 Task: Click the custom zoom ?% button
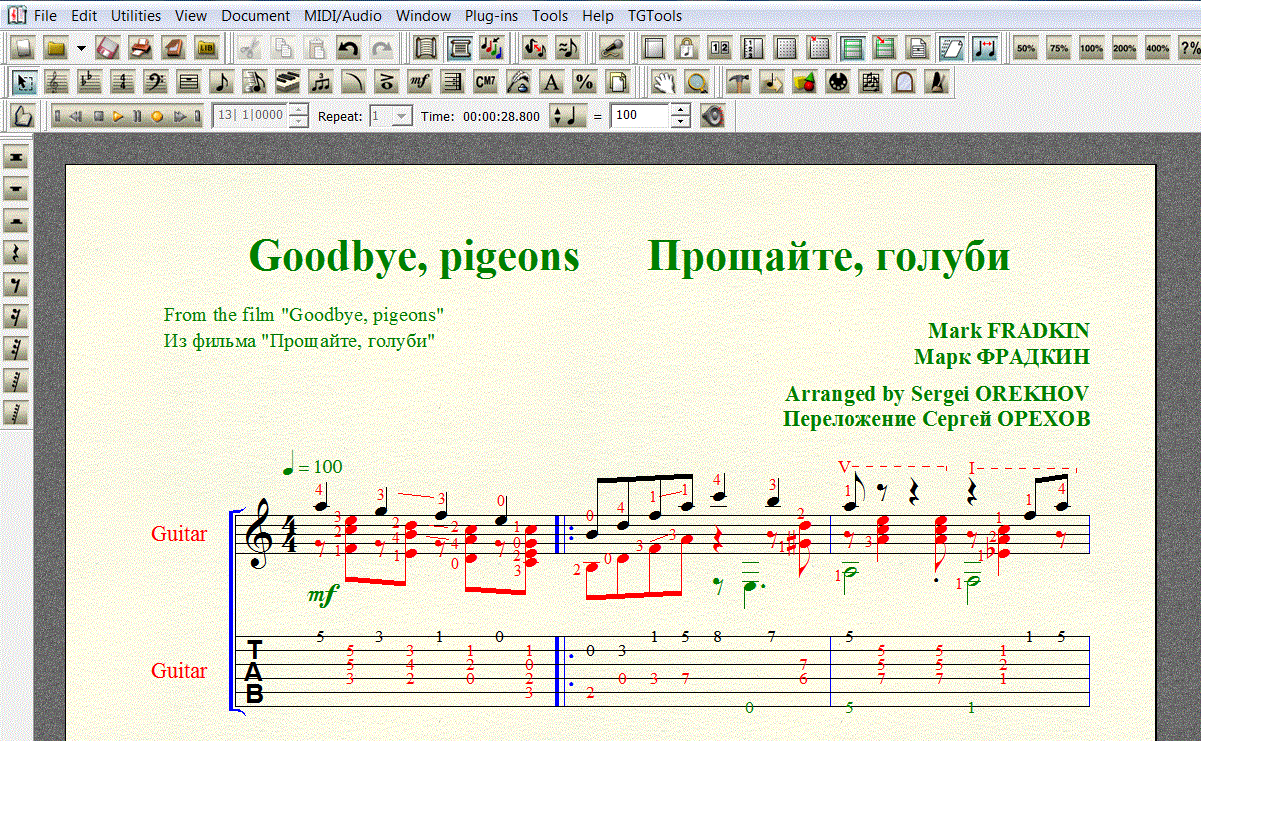[1189, 48]
